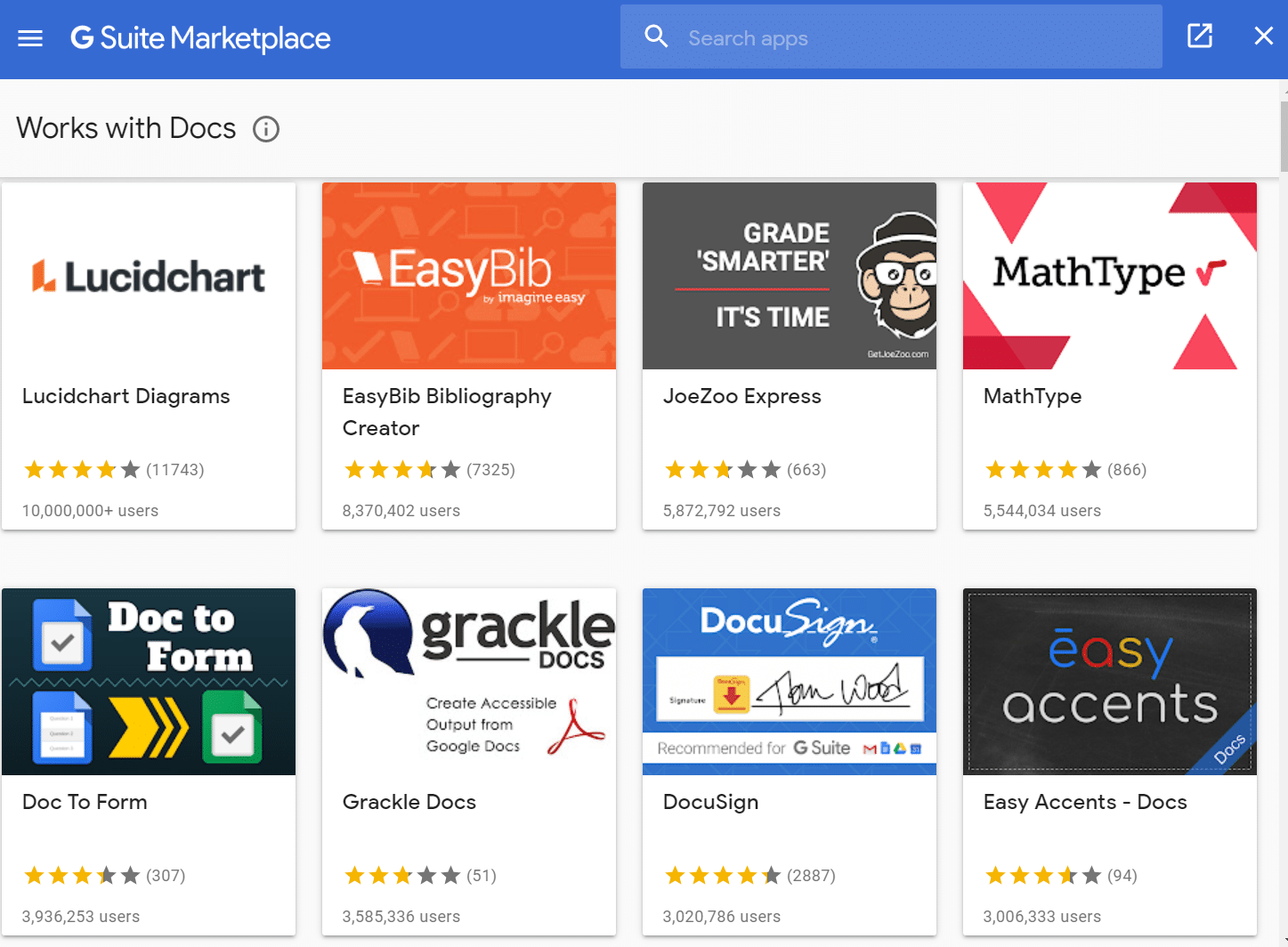This screenshot has width=1288, height=947.
Task: Close the G Suite Marketplace dialog
Action: coord(1263,36)
